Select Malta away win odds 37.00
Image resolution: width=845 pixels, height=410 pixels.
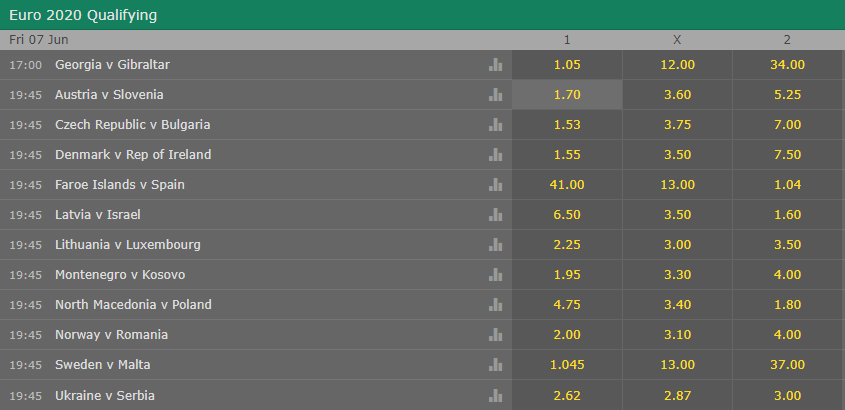[787, 365]
